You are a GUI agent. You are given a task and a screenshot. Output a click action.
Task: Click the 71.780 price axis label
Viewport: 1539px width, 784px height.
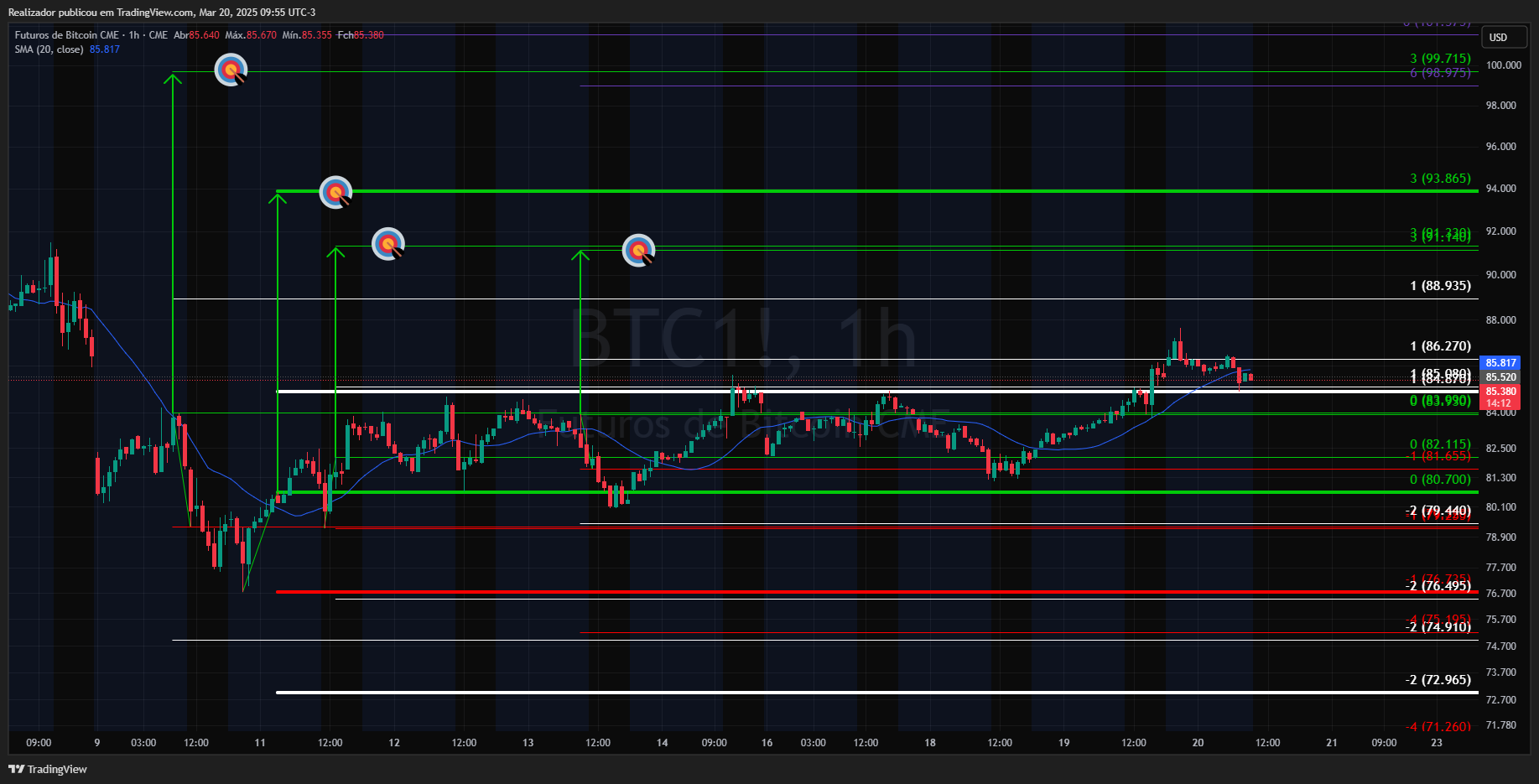pyautogui.click(x=1500, y=725)
